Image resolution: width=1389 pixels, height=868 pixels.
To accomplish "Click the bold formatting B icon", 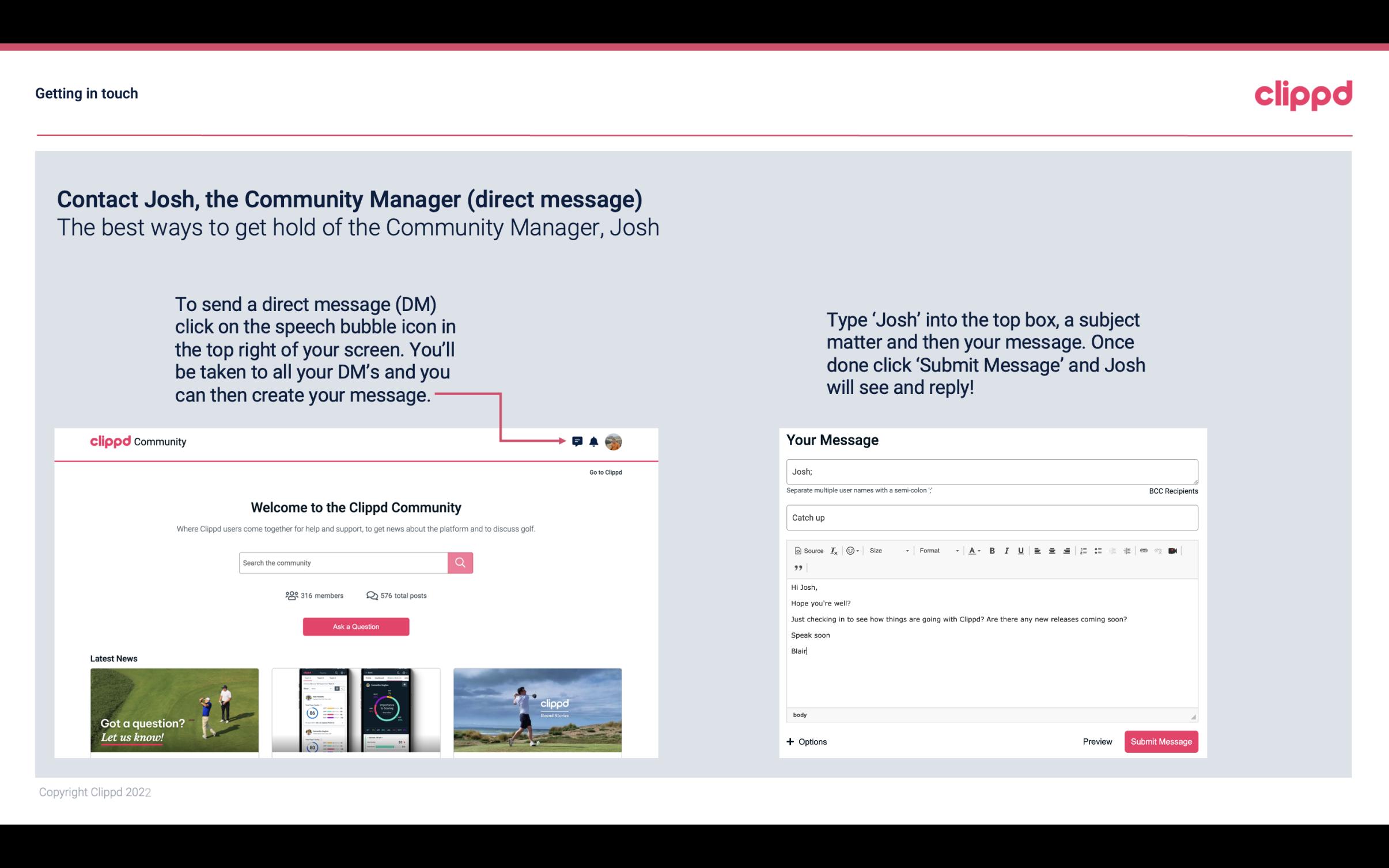I will [992, 550].
